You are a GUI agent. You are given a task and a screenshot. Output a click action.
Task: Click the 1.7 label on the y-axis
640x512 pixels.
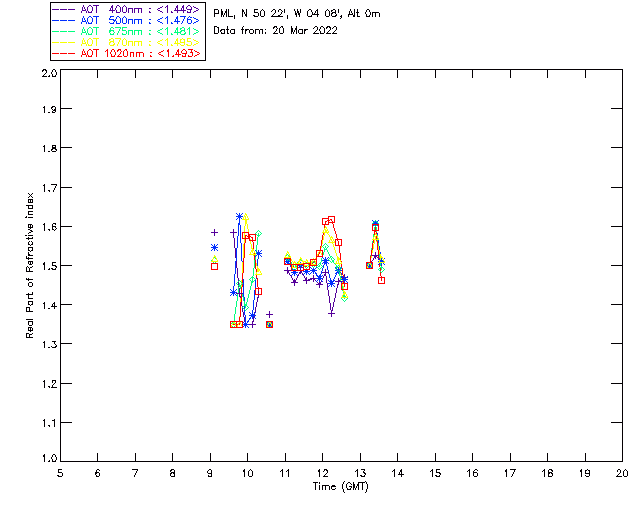(x=49, y=188)
